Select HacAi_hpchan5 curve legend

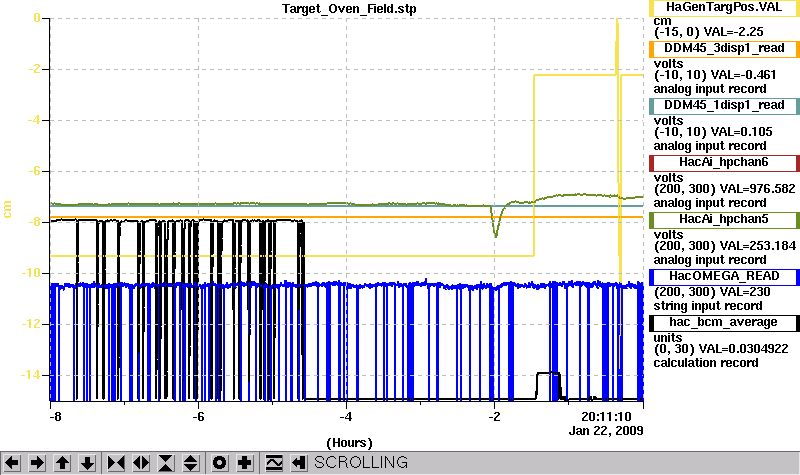pos(724,220)
